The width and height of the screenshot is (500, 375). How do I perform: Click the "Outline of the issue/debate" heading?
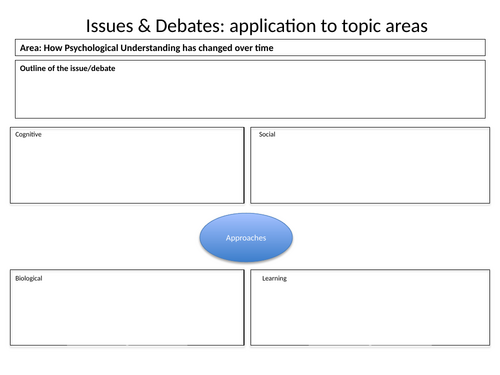pos(67,68)
